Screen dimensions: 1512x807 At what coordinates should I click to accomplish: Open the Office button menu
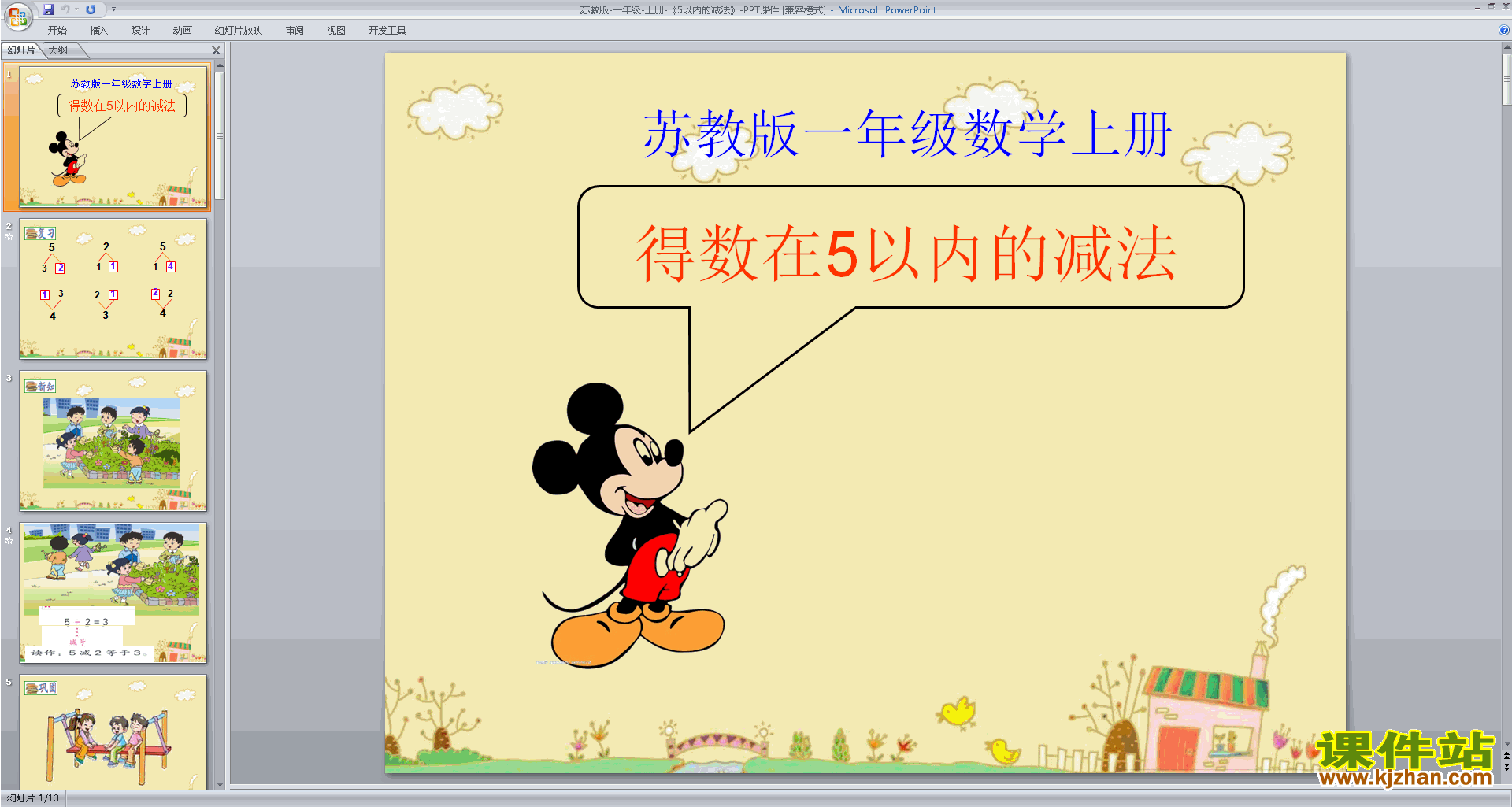point(17,16)
